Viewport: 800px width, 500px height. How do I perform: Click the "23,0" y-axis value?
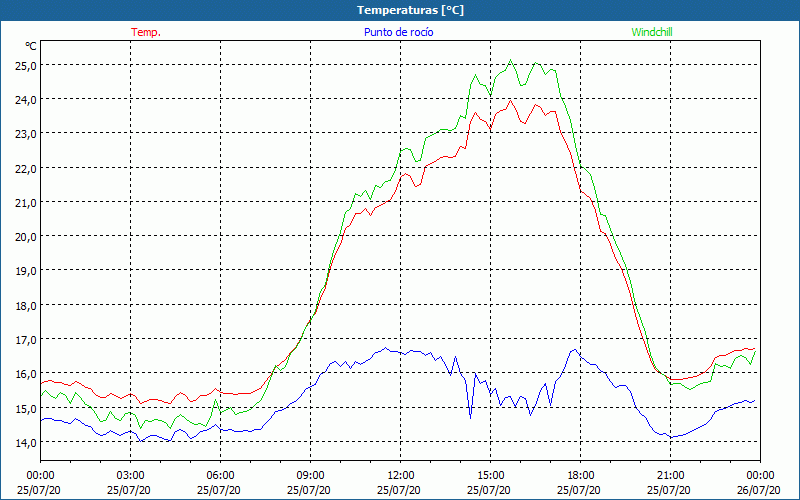pos(26,134)
